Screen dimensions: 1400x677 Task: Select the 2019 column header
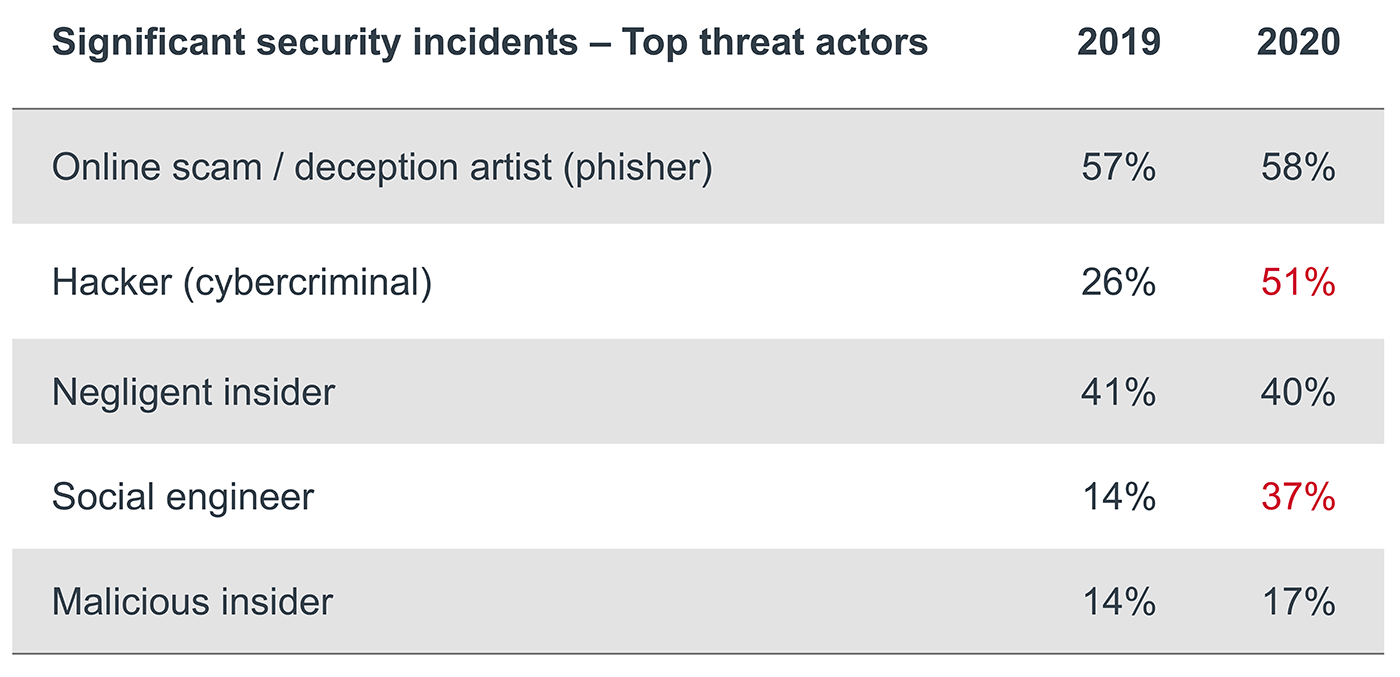pyautogui.click(x=1118, y=43)
